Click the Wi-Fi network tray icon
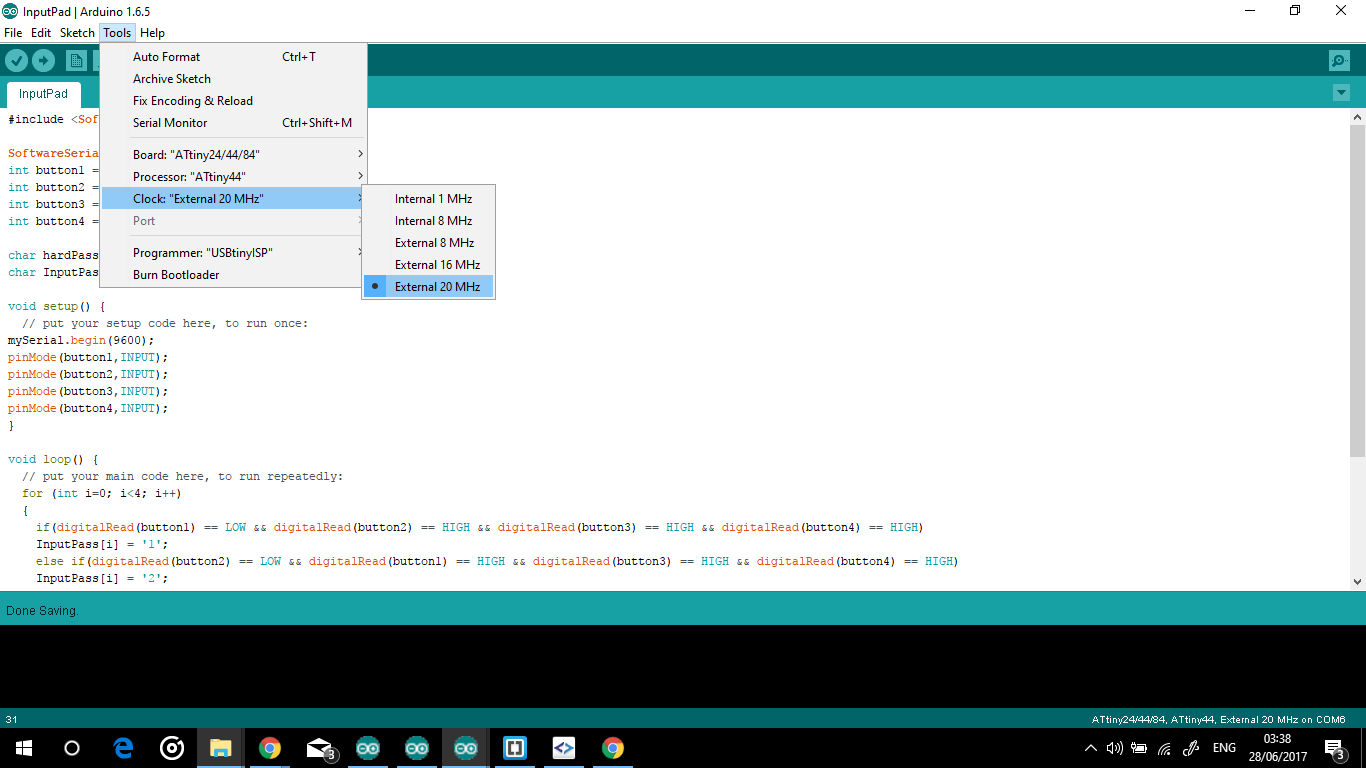Screen dimensions: 1366x768 (x=1164, y=748)
